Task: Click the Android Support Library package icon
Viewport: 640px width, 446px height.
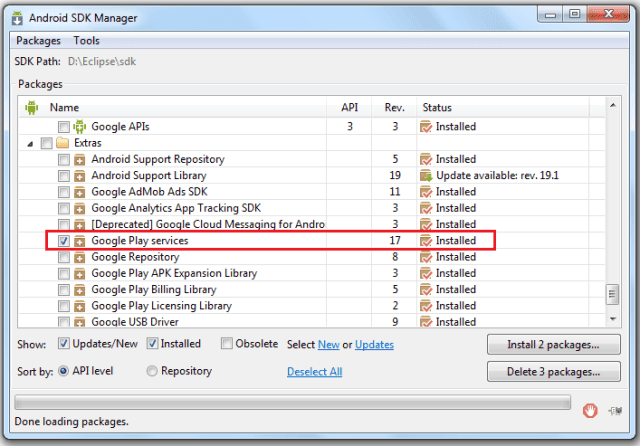Action: click(79, 176)
